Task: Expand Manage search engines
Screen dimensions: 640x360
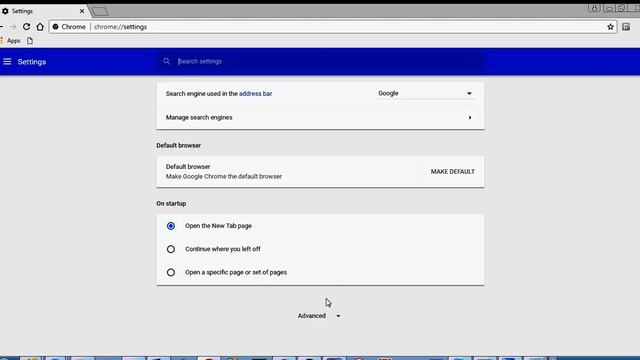Action: click(x=320, y=118)
